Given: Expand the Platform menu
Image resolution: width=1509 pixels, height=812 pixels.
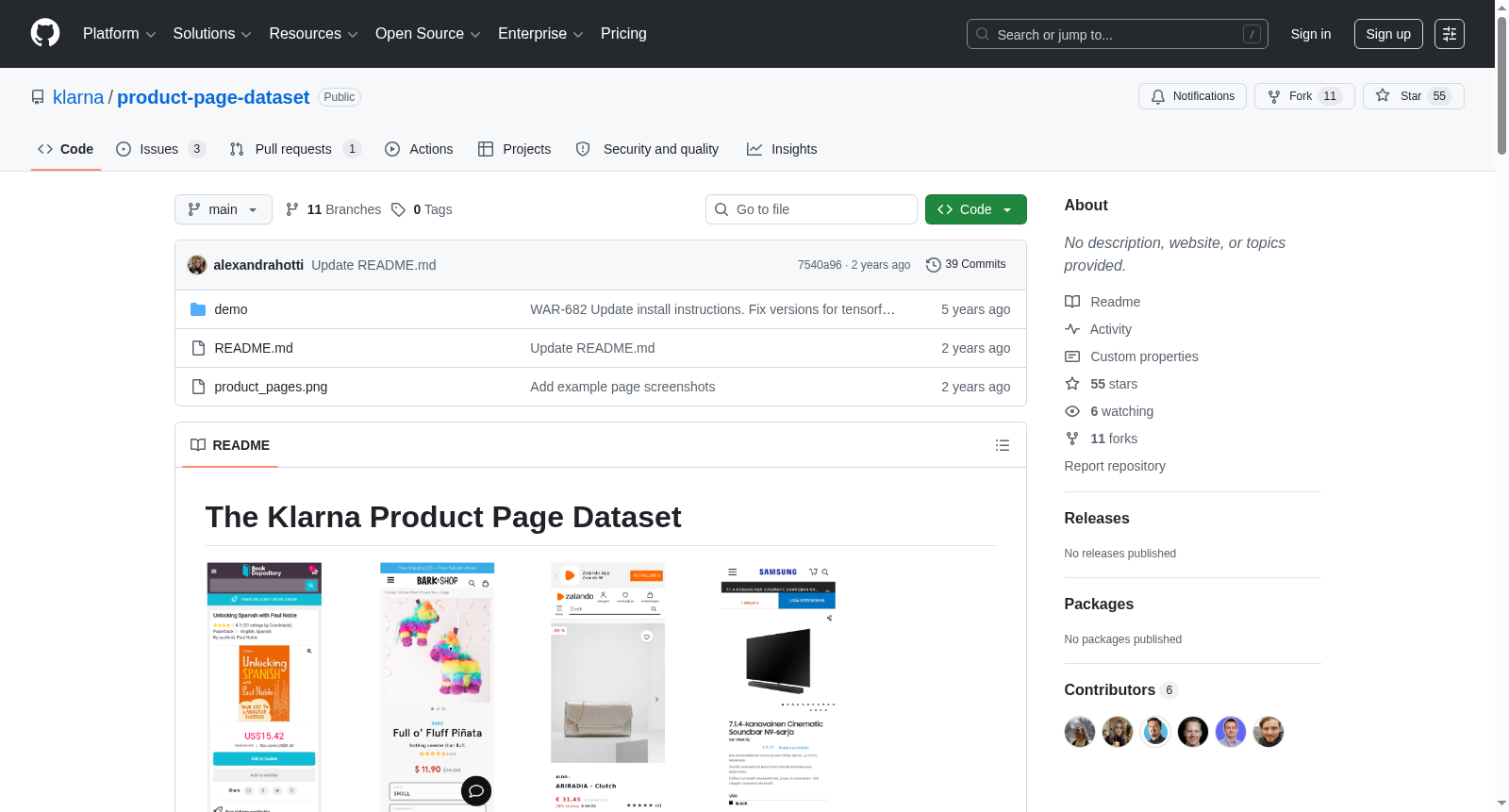Looking at the screenshot, I should pos(120,34).
